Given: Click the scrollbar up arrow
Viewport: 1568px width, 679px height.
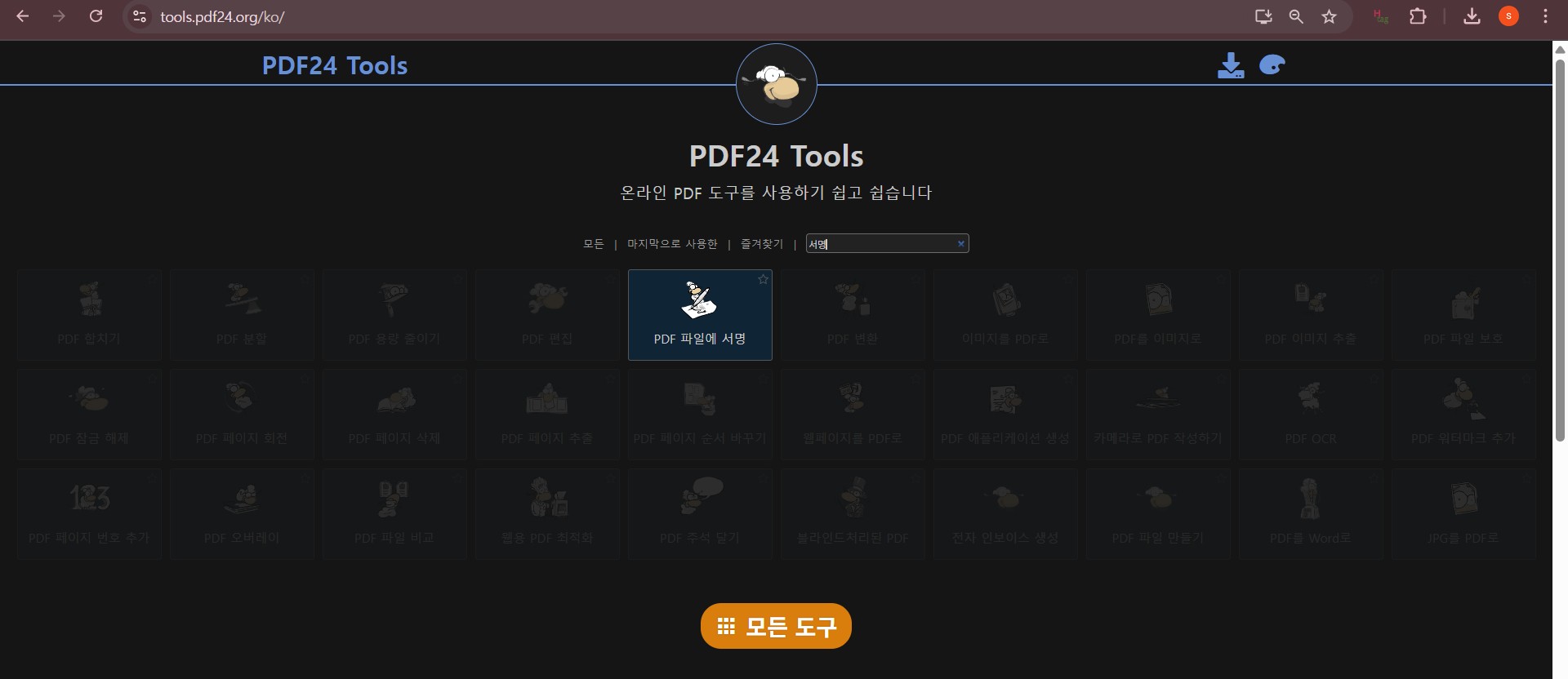Looking at the screenshot, I should (x=1560, y=50).
